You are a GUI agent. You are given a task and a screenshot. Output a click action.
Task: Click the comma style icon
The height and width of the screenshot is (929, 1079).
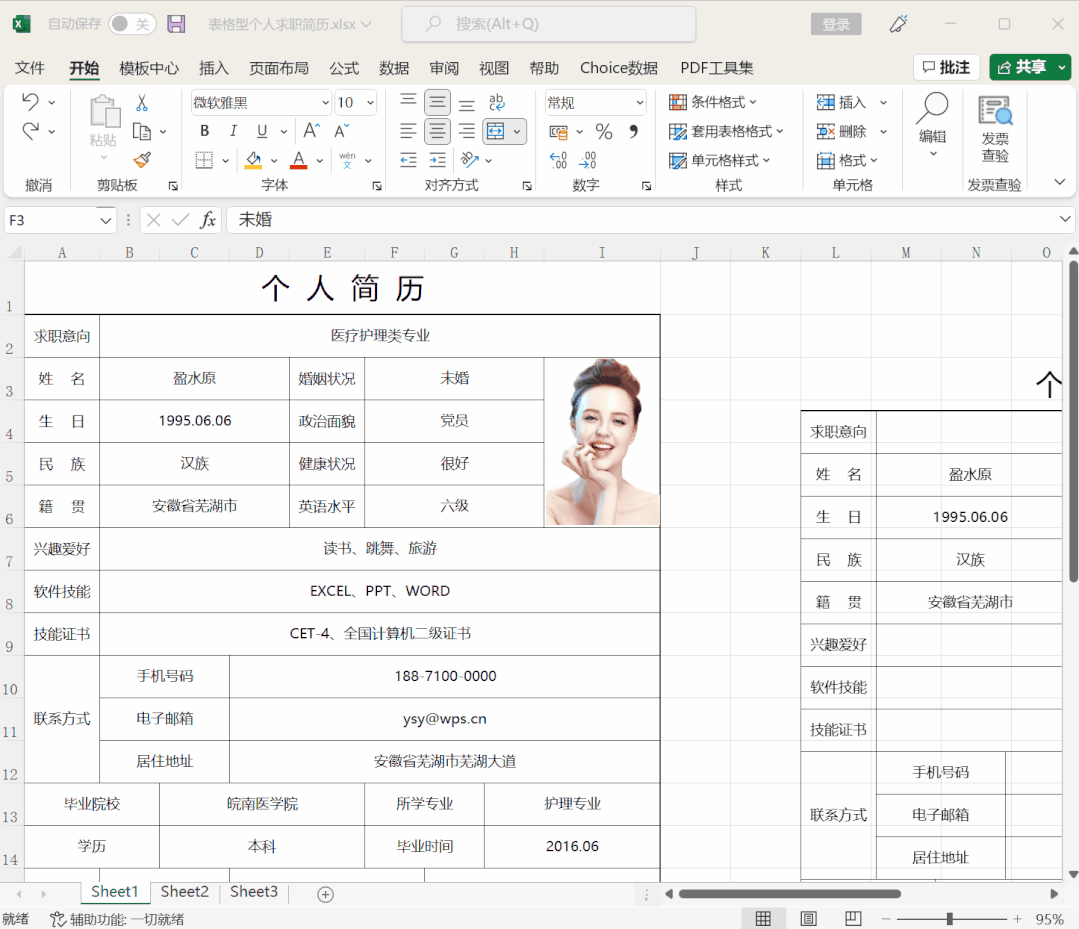(x=634, y=132)
